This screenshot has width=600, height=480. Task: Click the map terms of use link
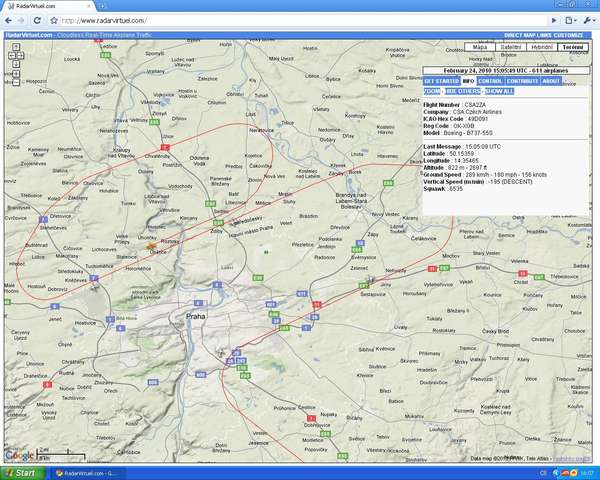(572, 458)
